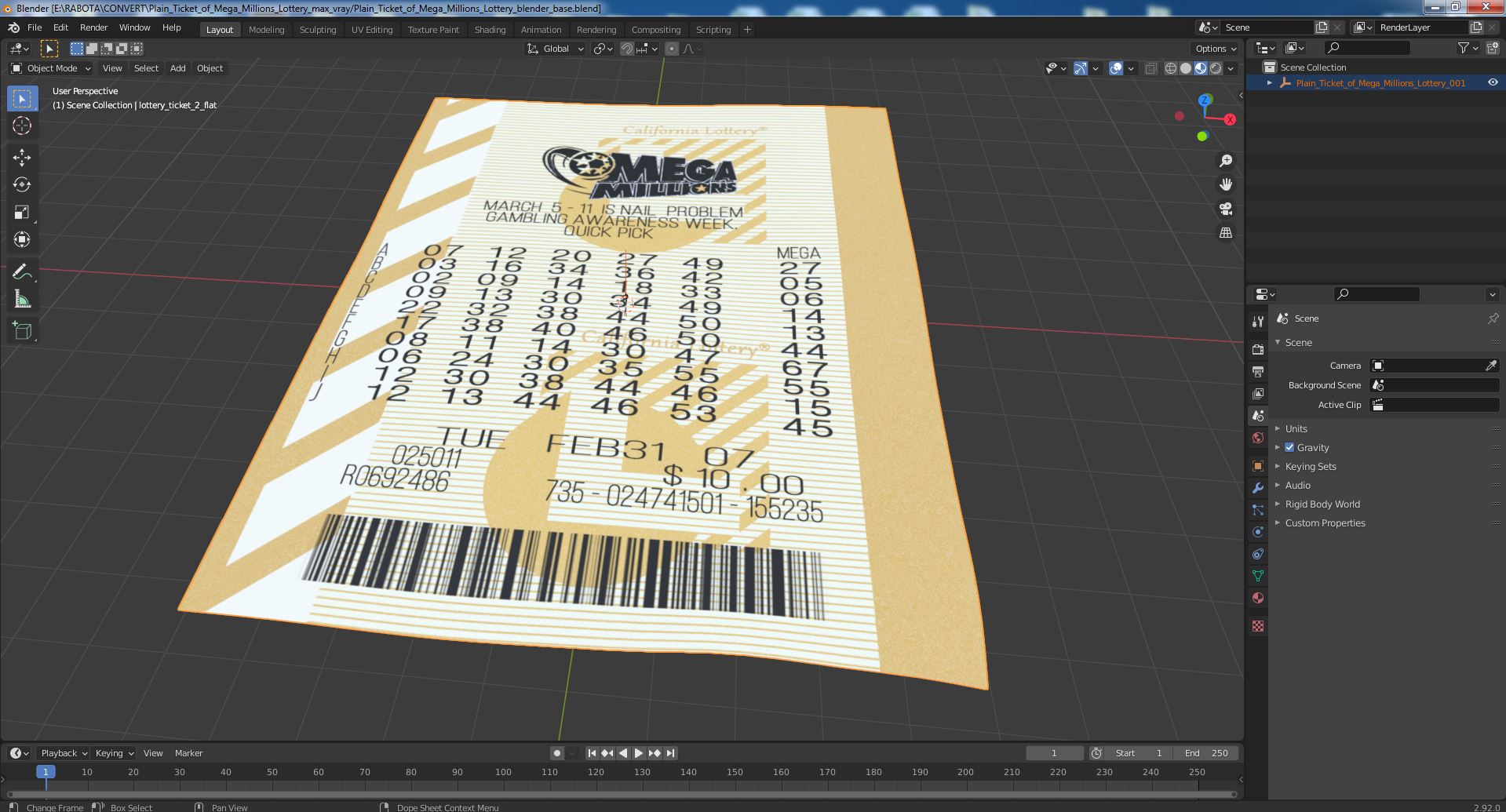Screen dimensions: 1506x812
Task: Switch to the UV Editing workspace tab
Action: click(371, 30)
